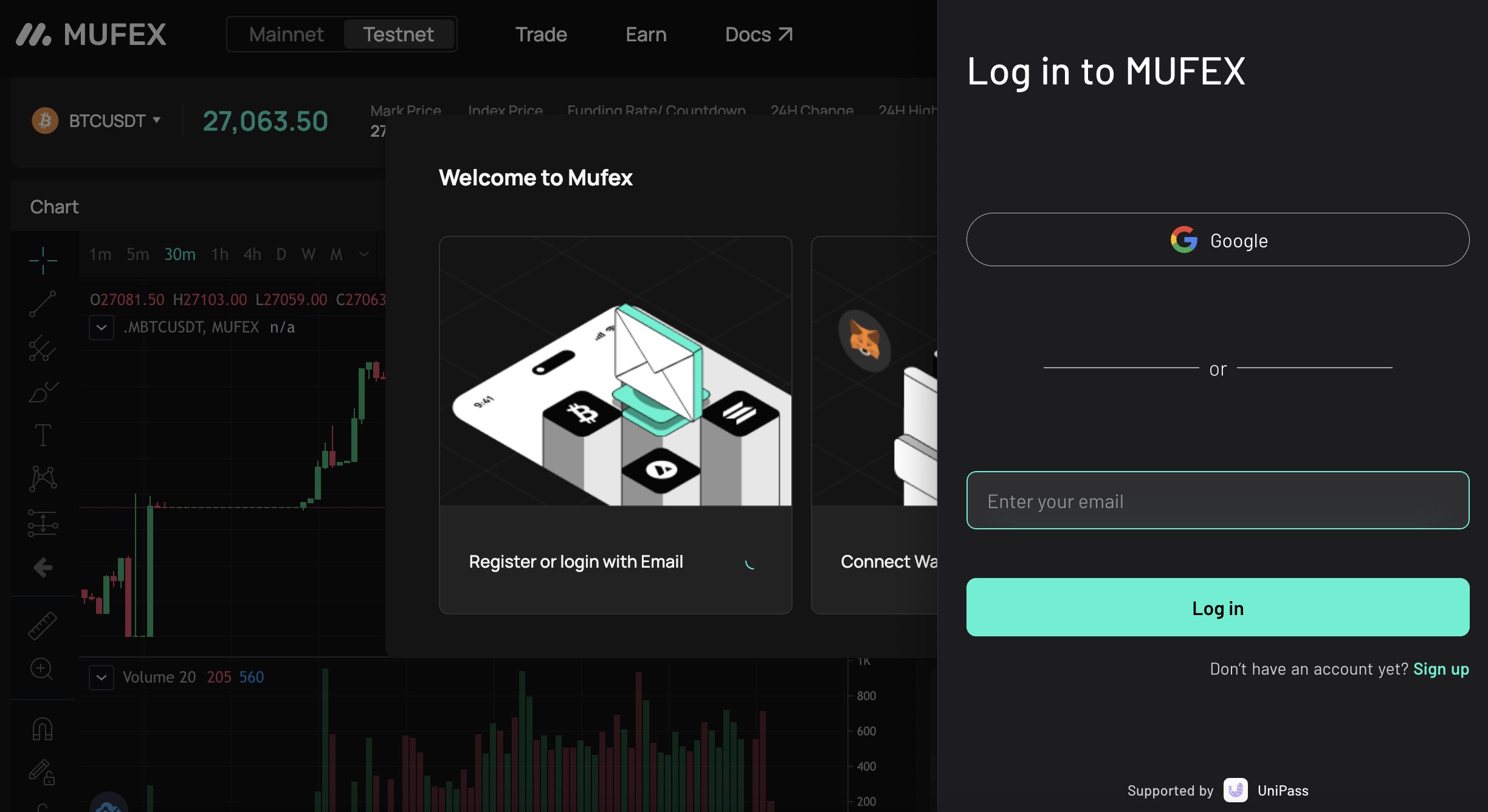Click the UniPass logo
The height and width of the screenshot is (812, 1488).
tap(1235, 790)
